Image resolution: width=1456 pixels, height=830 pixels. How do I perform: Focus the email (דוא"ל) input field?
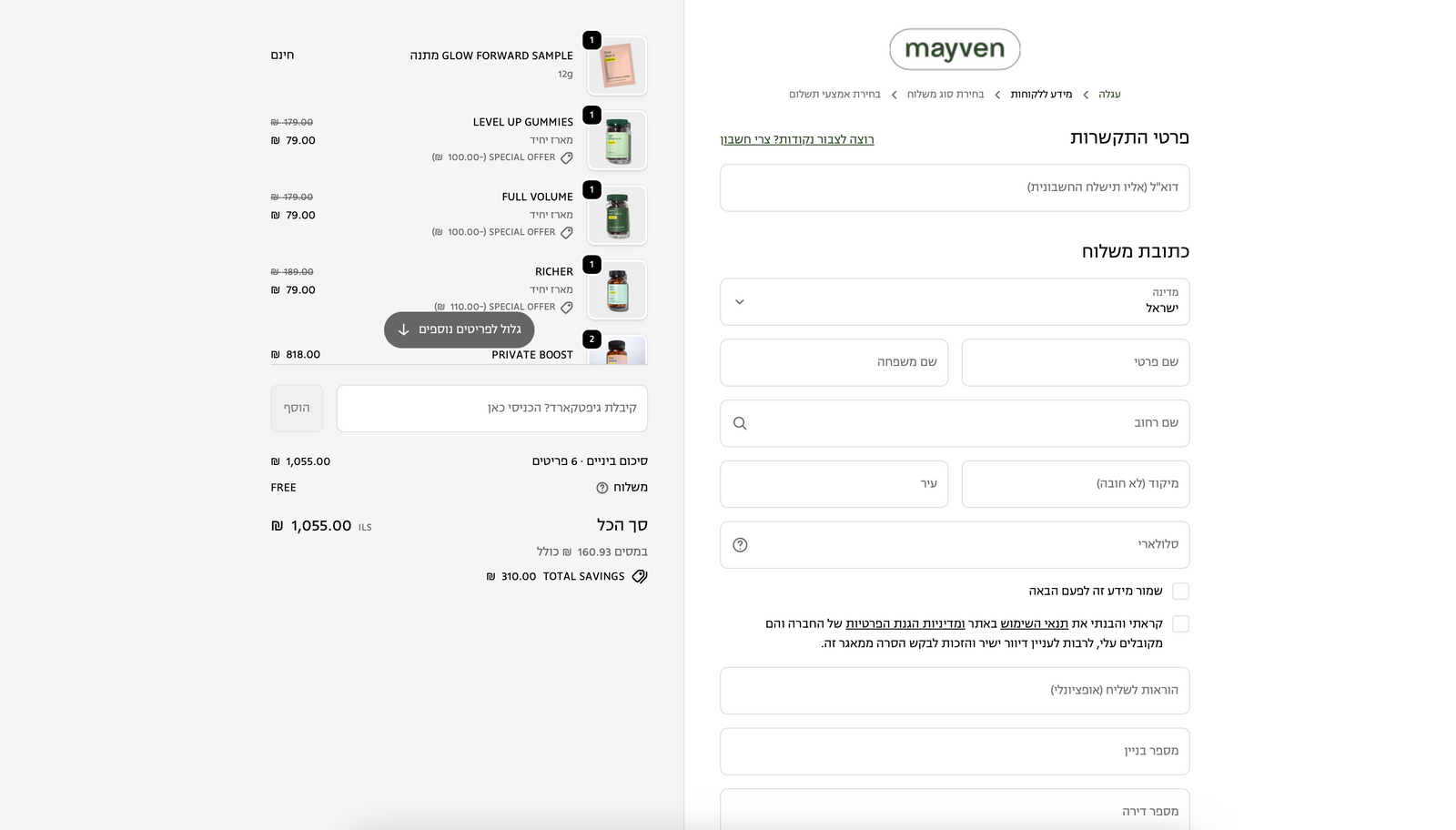955,188
